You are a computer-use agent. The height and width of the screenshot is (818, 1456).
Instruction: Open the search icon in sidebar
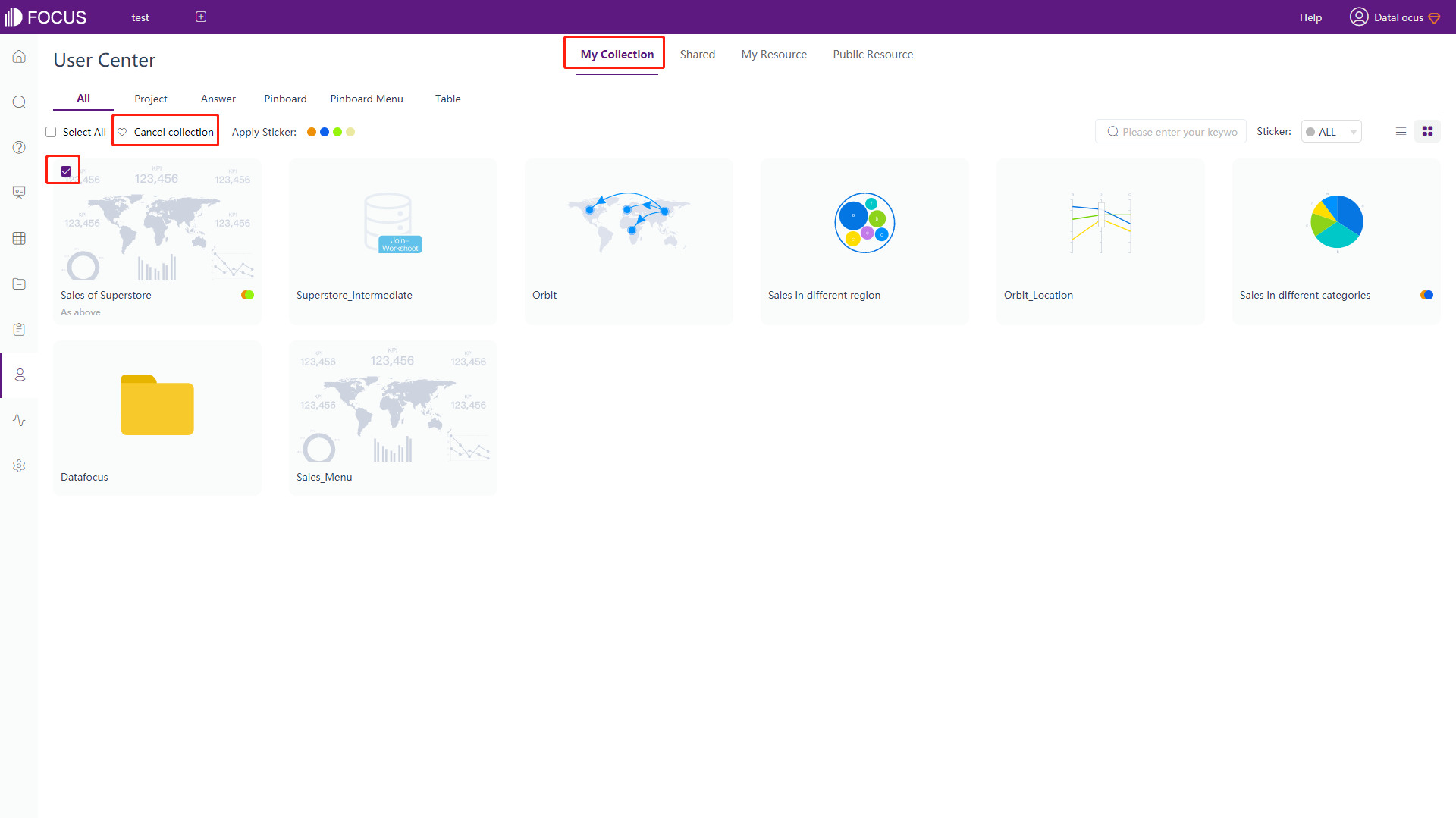[x=19, y=102]
